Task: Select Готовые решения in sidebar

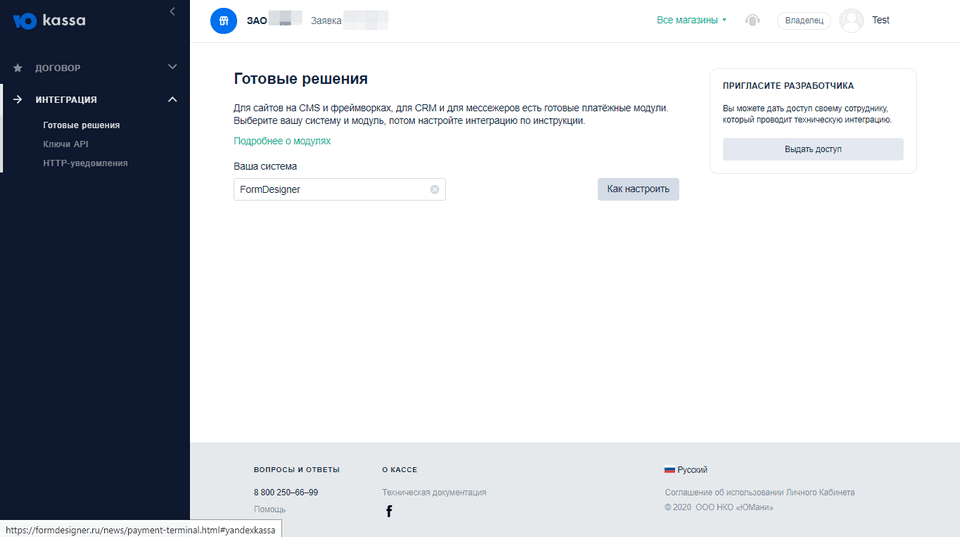Action: 81,125
